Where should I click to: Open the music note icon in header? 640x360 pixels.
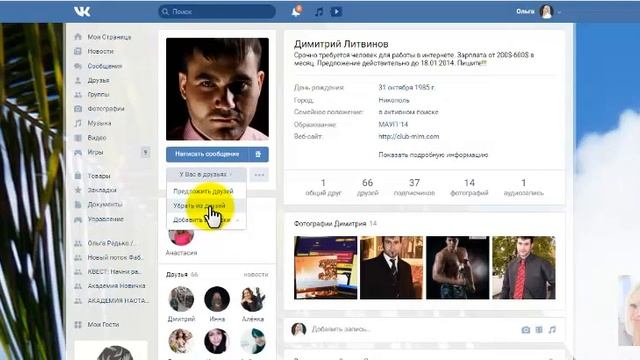point(319,12)
